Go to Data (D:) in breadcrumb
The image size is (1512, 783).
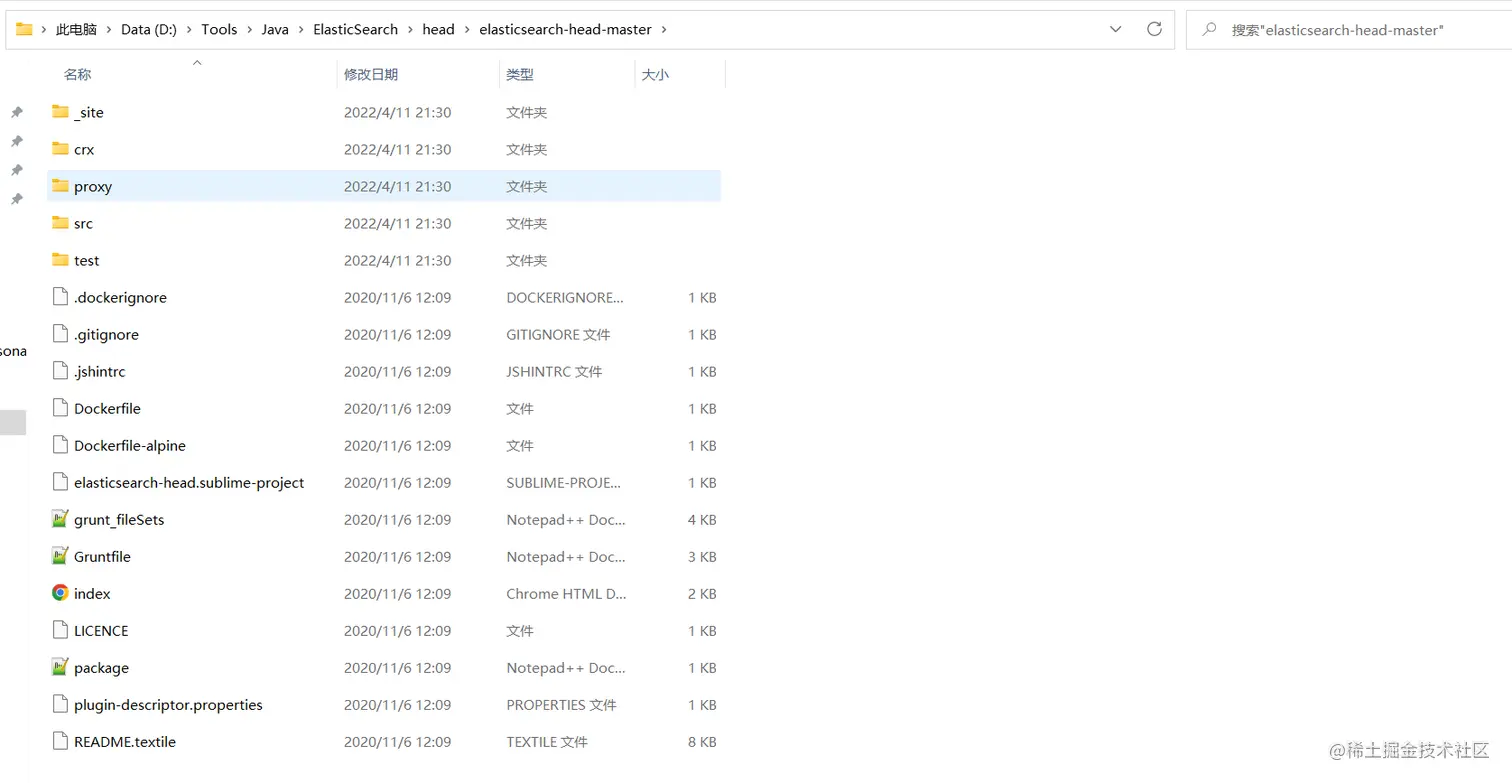pos(149,29)
